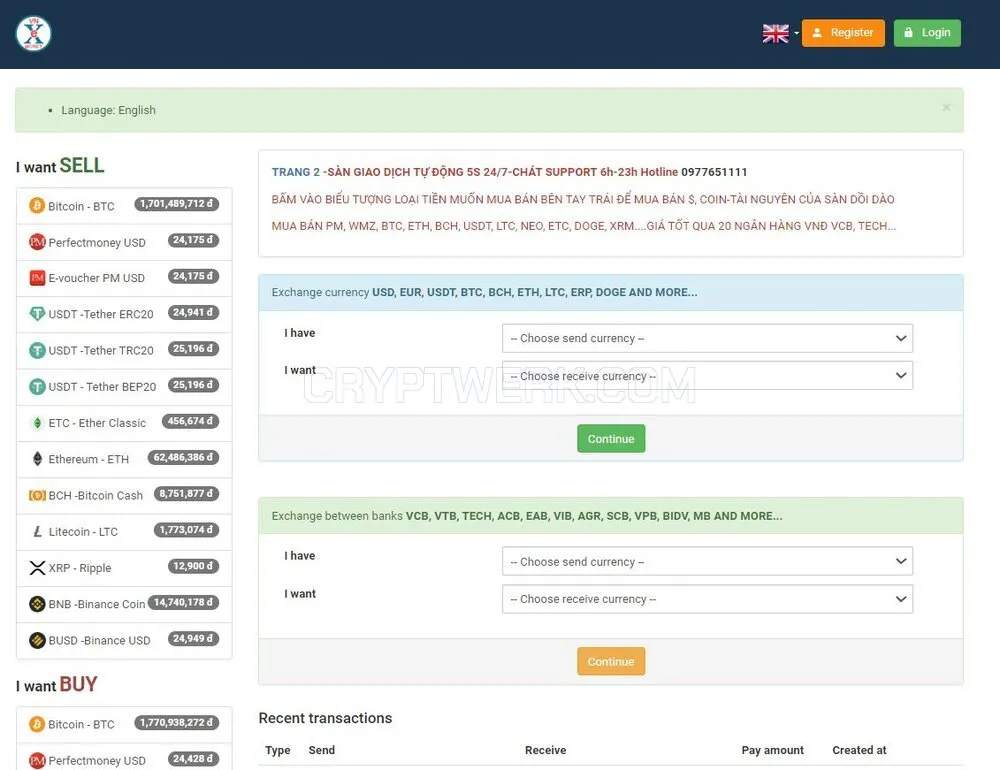The height and width of the screenshot is (770, 1000).
Task: Click the orange Continue button
Action: coord(611,661)
